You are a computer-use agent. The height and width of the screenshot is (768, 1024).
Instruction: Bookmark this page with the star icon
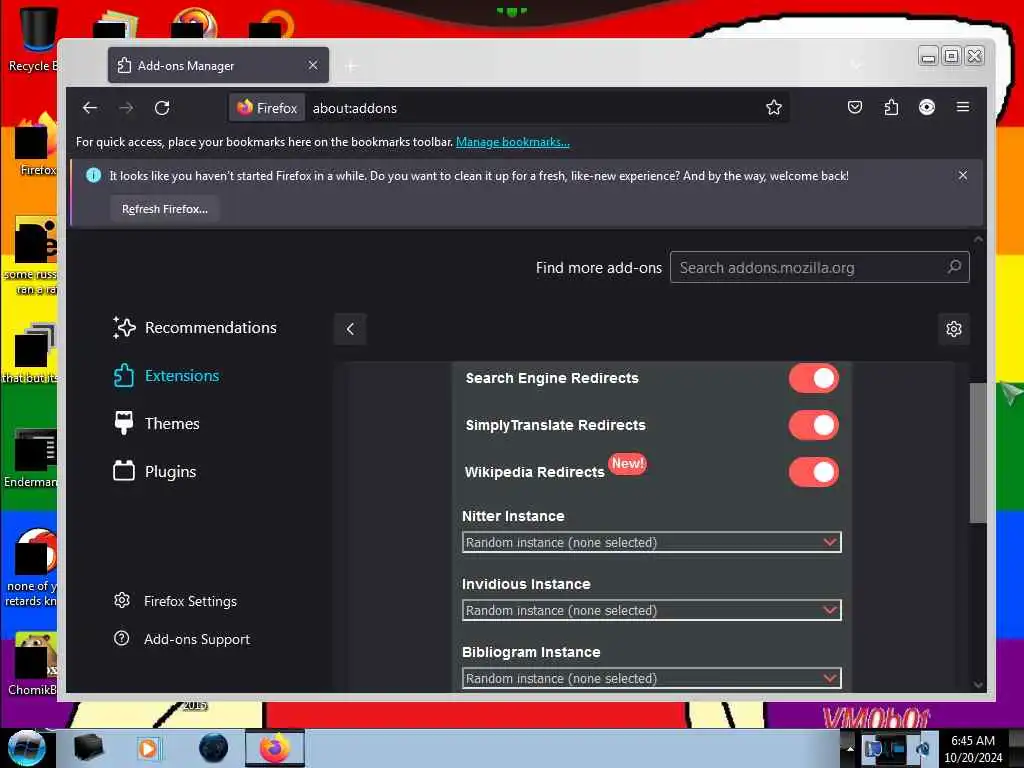click(774, 108)
